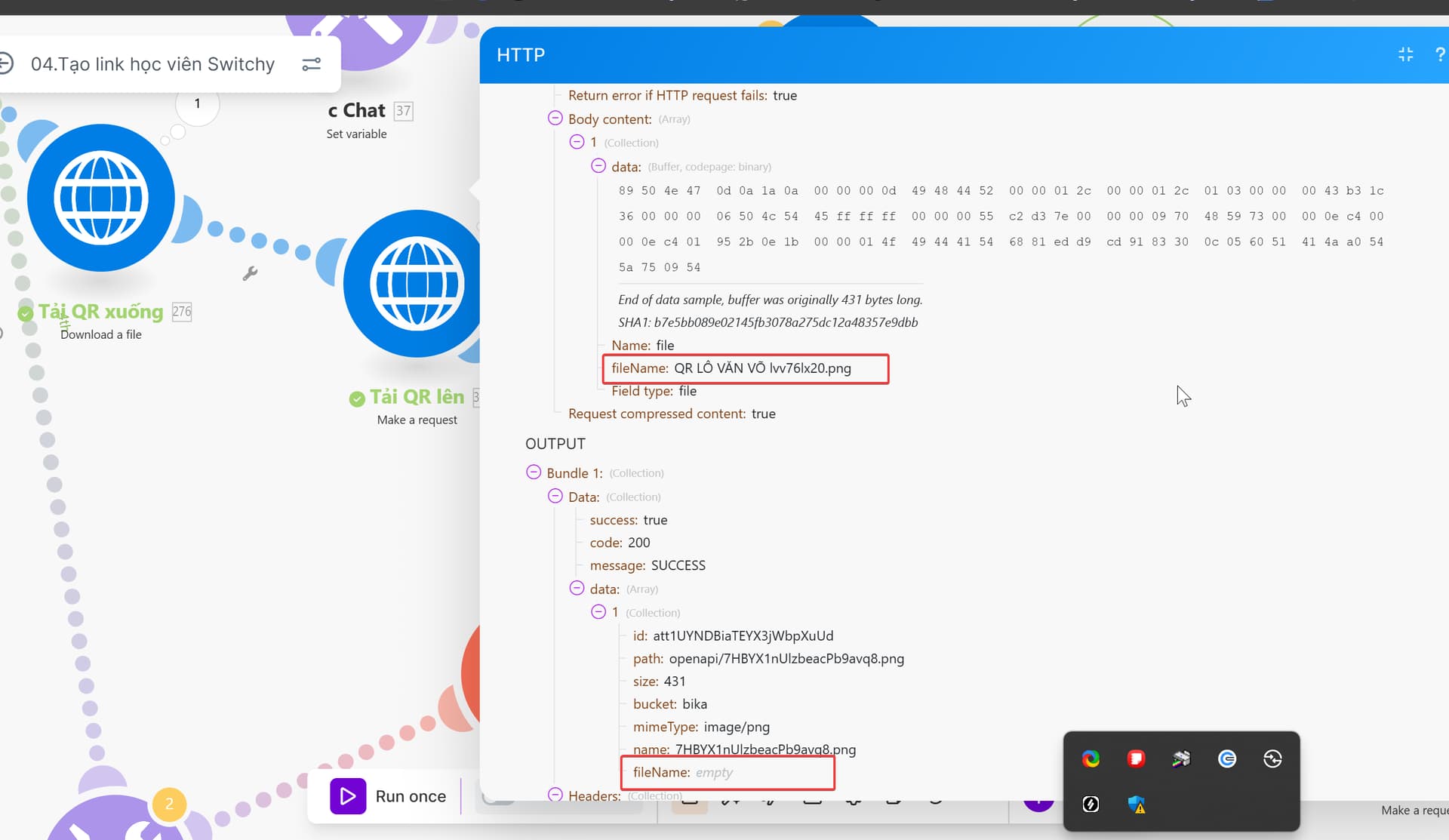
Task: Click the Run once play button
Action: pyautogui.click(x=348, y=796)
